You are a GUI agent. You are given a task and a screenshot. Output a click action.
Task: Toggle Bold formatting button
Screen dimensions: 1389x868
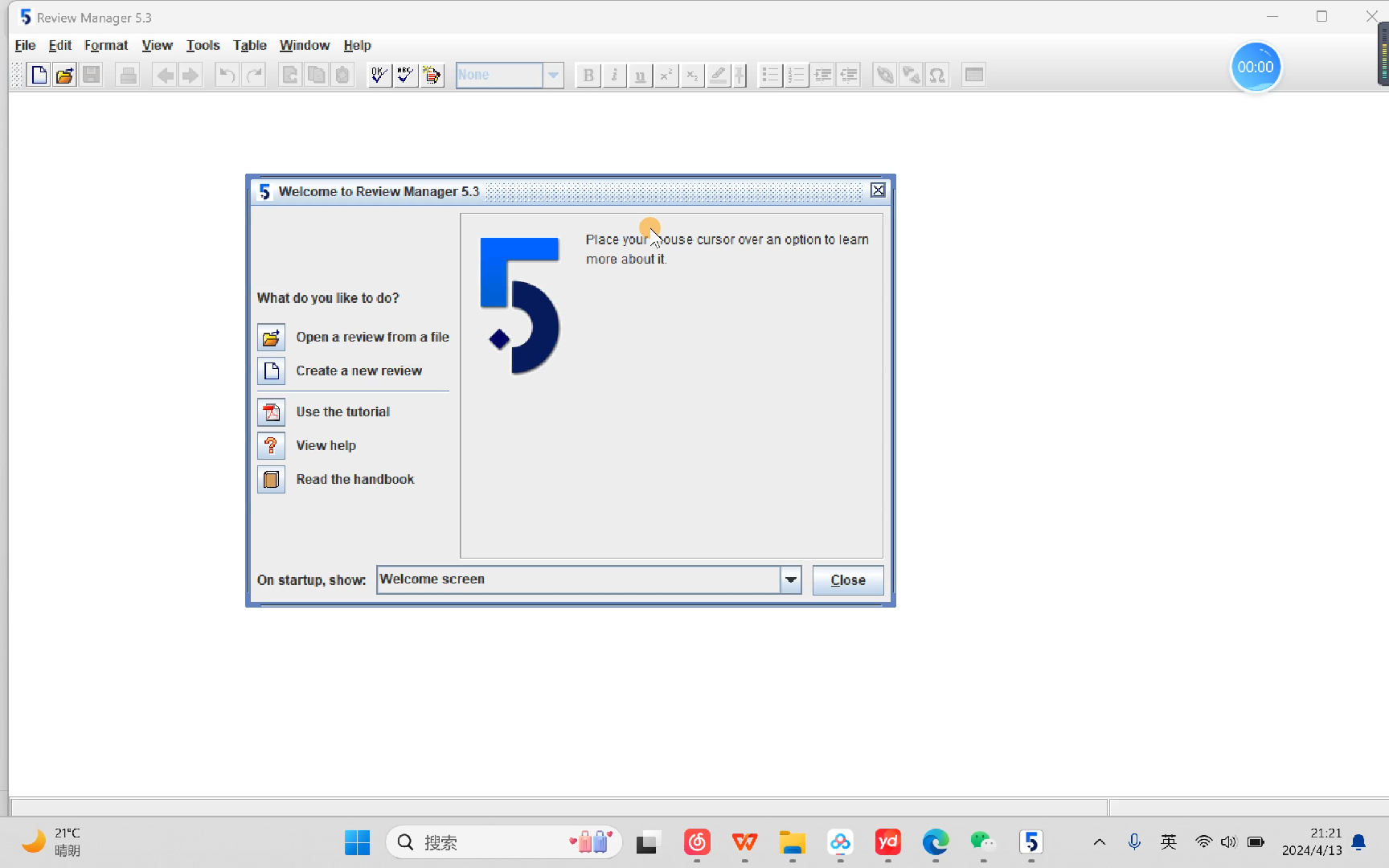[x=588, y=75]
